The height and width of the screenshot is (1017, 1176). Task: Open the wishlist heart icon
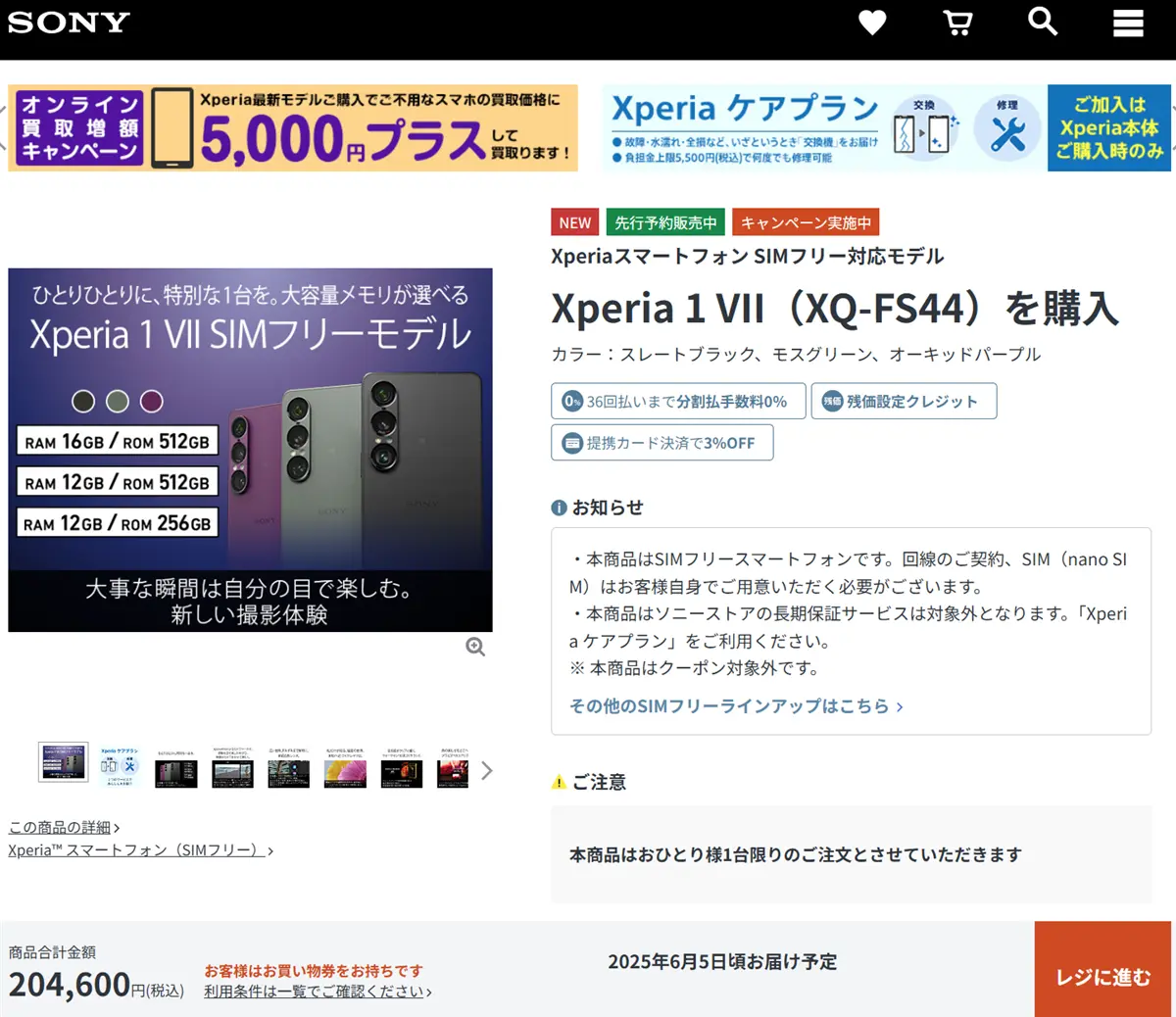(872, 23)
